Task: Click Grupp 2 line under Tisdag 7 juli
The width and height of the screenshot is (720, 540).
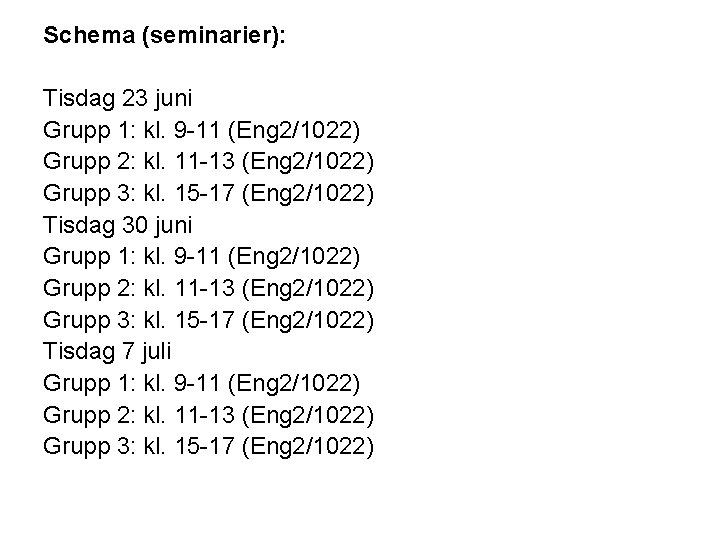Action: 208,416
